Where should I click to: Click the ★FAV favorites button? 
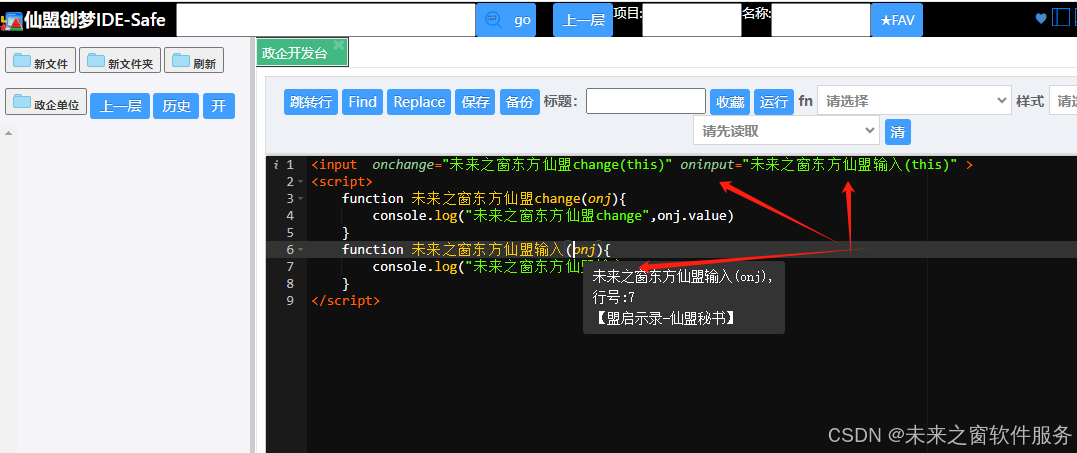tap(896, 20)
